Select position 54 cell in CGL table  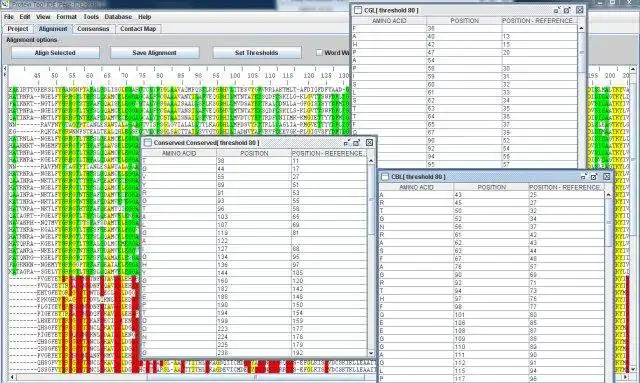click(x=464, y=60)
